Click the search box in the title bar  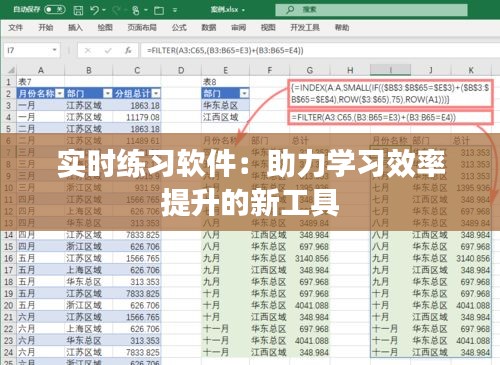click(x=371, y=10)
